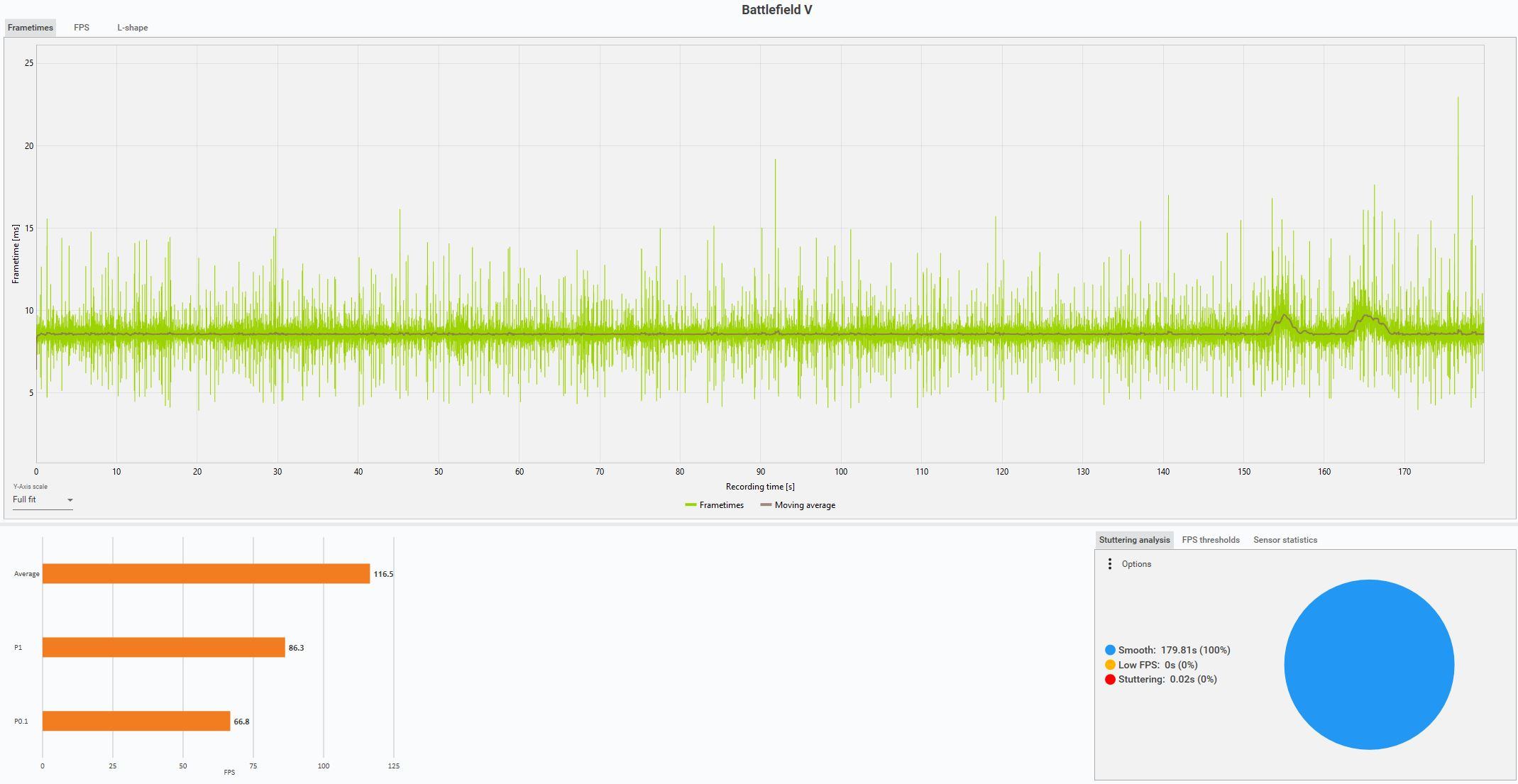This screenshot has width=1518, height=784.
Task: Click the Smooth: 179.81s (100%) text
Action: pos(1175,650)
